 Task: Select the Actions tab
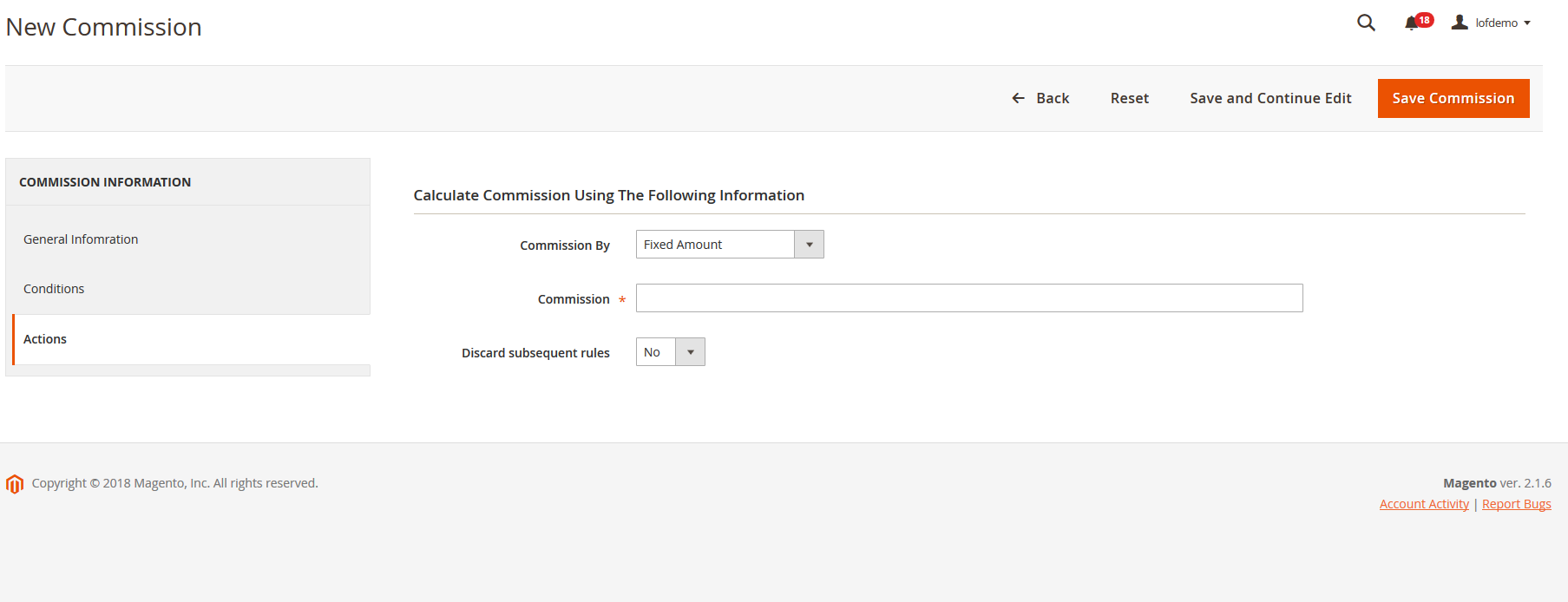[x=45, y=339]
